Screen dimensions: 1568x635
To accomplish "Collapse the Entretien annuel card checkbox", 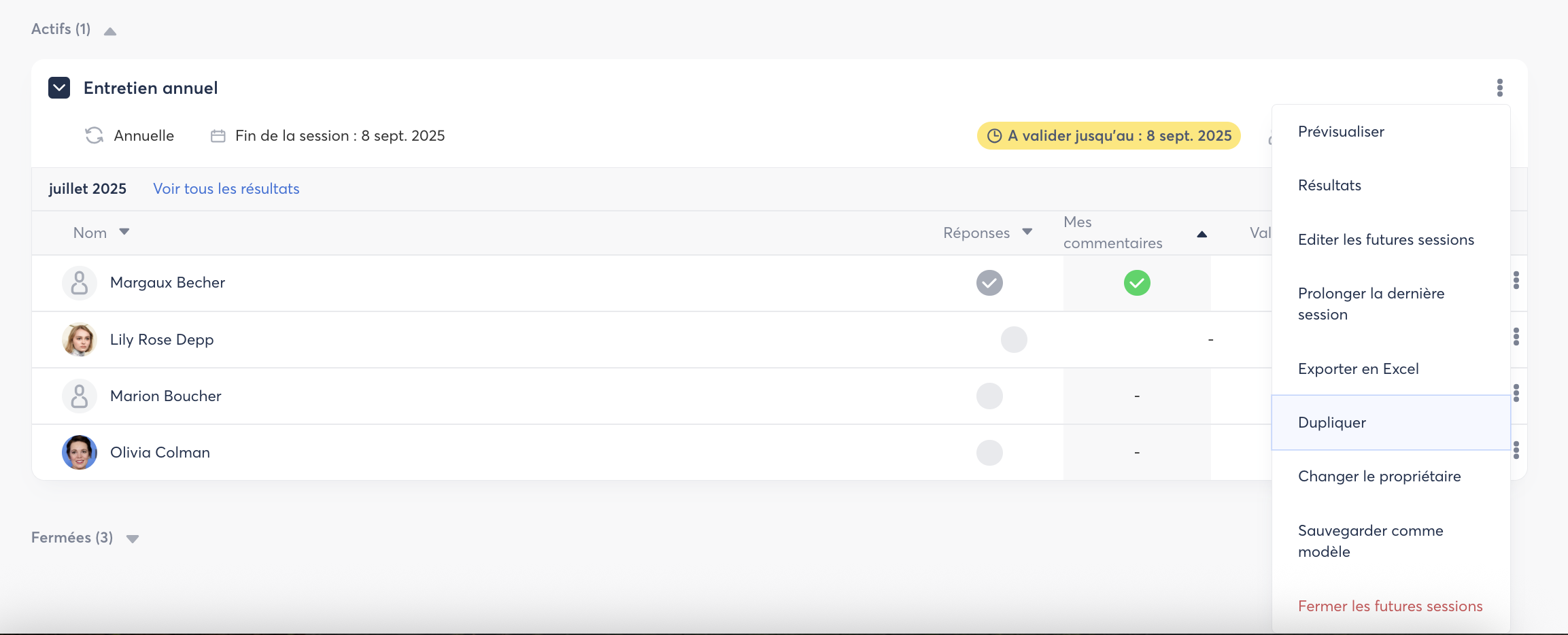I will pyautogui.click(x=59, y=88).
